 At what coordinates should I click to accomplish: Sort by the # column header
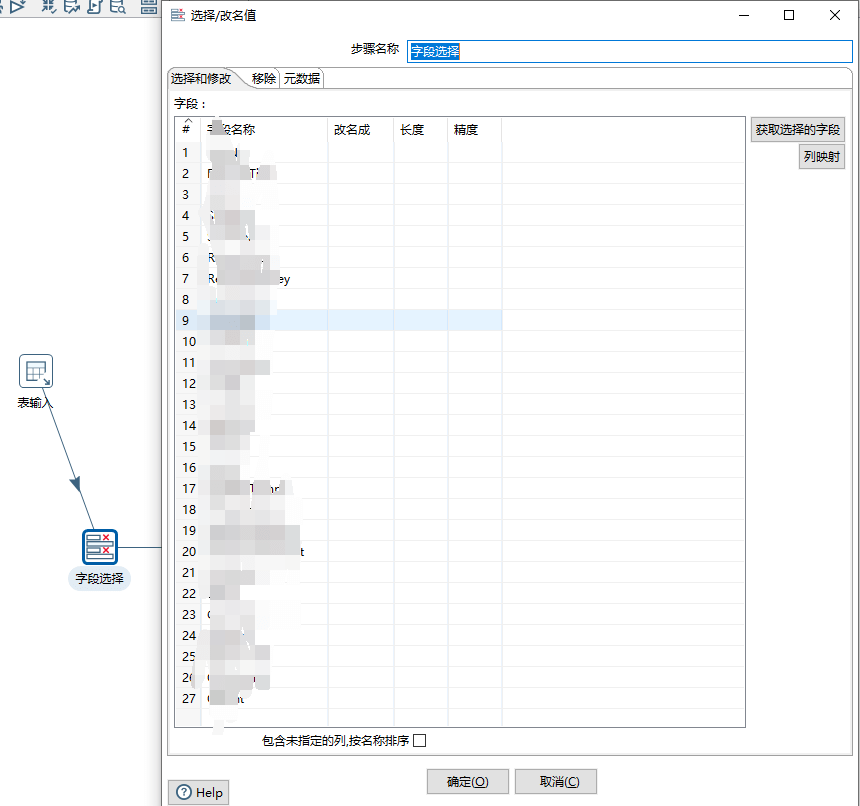coord(187,129)
